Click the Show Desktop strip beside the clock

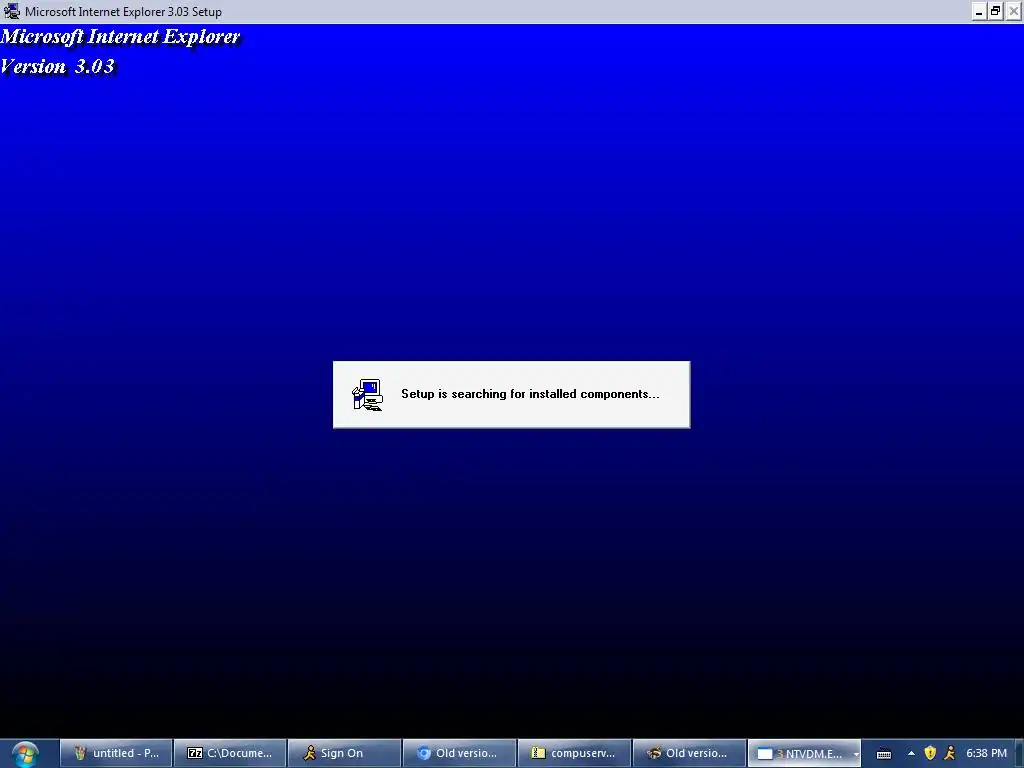point(1019,754)
